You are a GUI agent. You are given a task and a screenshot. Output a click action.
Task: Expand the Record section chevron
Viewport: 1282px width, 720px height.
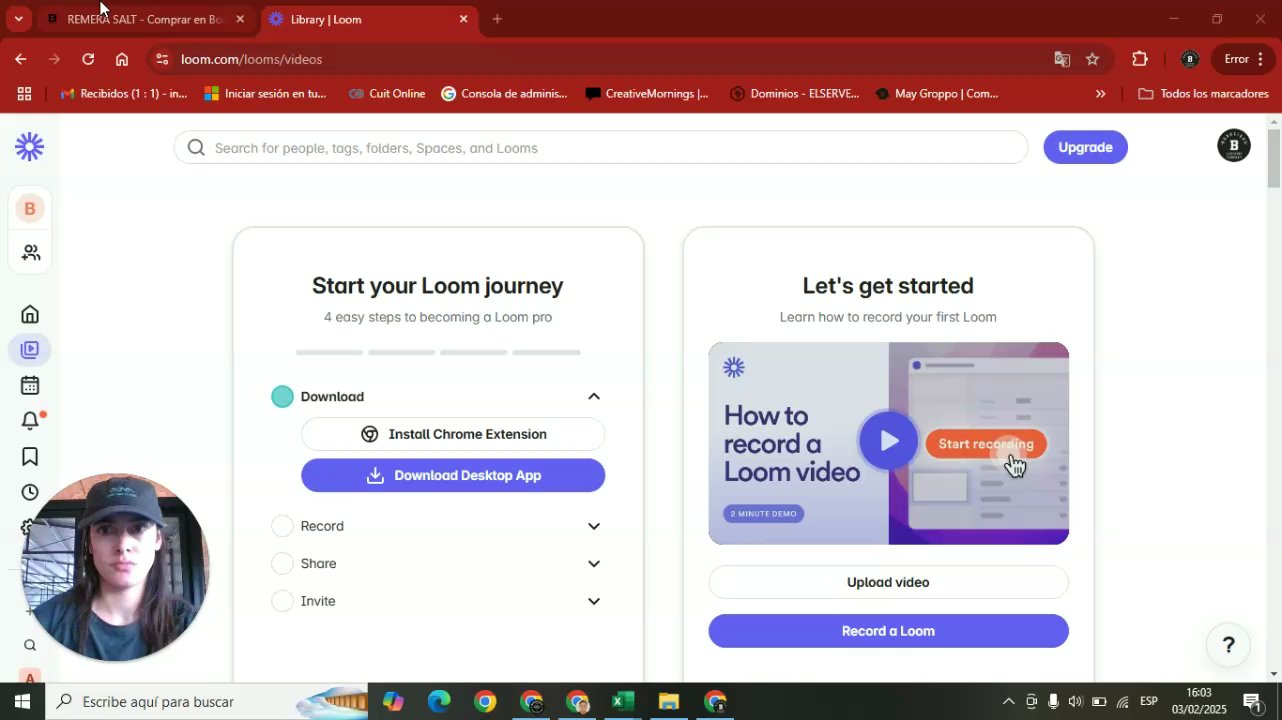coord(594,526)
